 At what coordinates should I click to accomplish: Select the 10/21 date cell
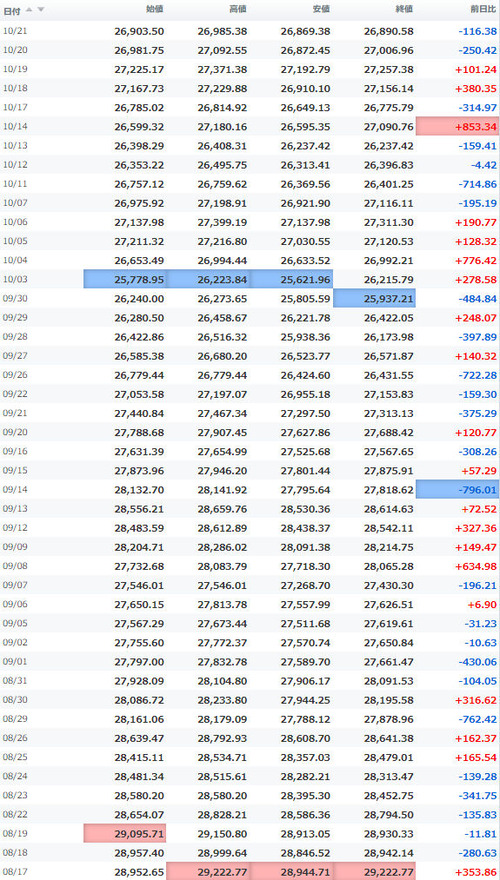(15, 31)
